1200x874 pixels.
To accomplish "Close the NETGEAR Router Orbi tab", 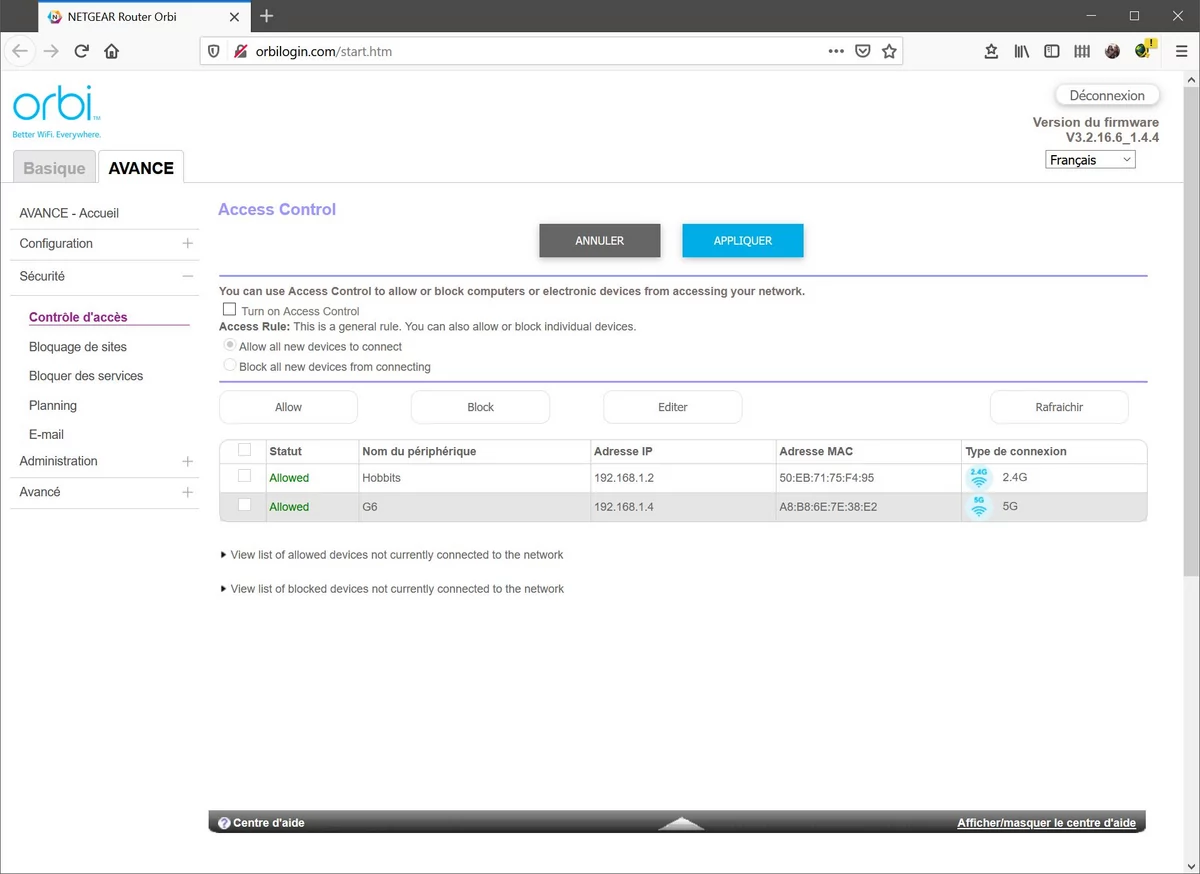I will [x=234, y=17].
